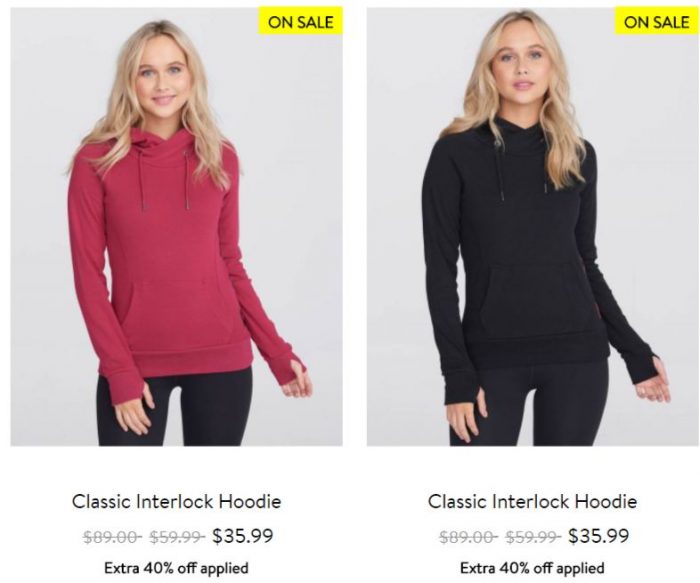The height and width of the screenshot is (583, 700).
Task: Click 'Extra 40% off applied' under red hoodie
Action: [x=176, y=568]
